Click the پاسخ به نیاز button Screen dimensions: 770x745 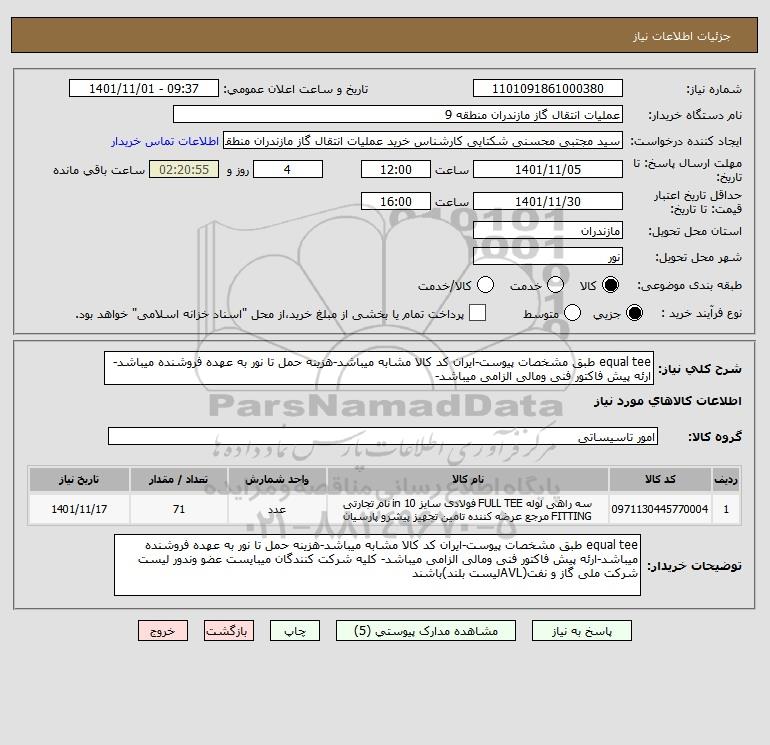click(x=582, y=631)
